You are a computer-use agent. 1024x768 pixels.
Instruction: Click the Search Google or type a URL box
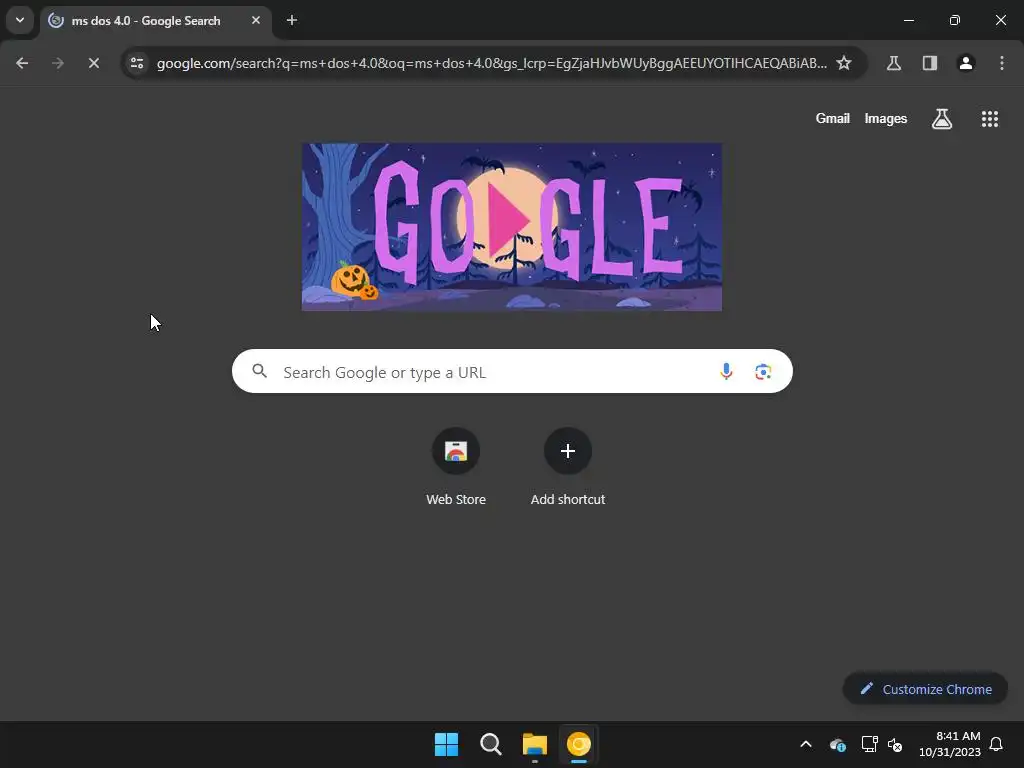(x=512, y=371)
